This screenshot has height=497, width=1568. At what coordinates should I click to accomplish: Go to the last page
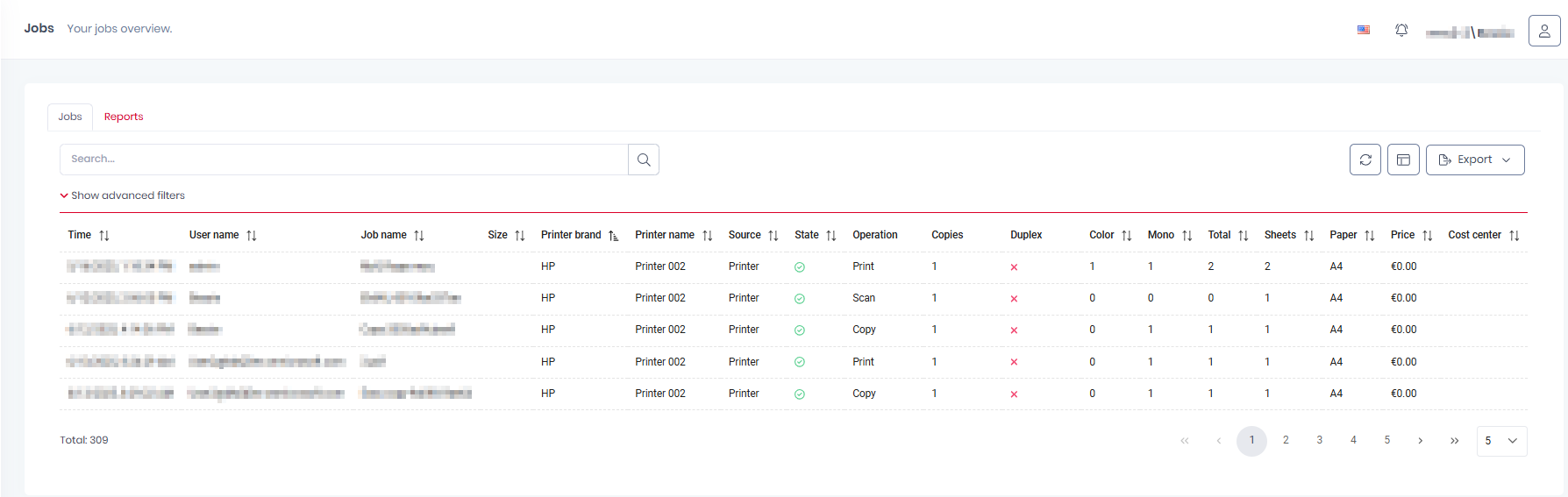[1454, 441]
